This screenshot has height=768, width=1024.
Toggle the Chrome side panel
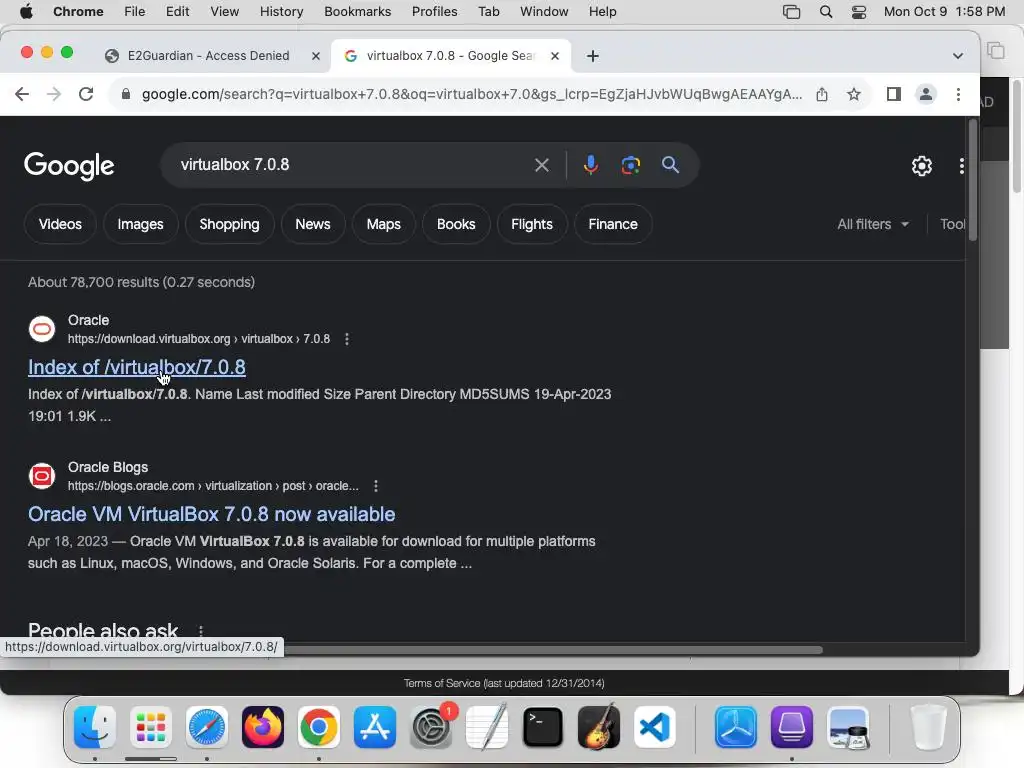tap(893, 94)
